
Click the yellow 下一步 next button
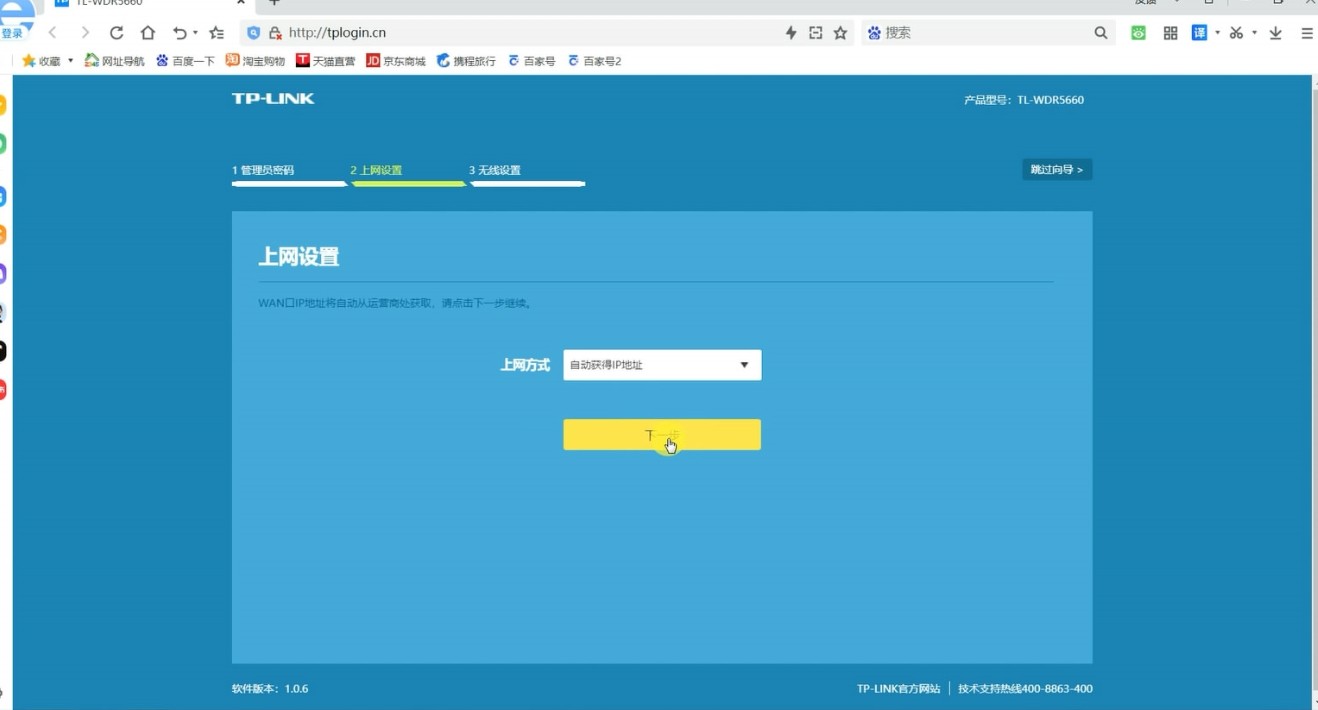click(x=662, y=435)
